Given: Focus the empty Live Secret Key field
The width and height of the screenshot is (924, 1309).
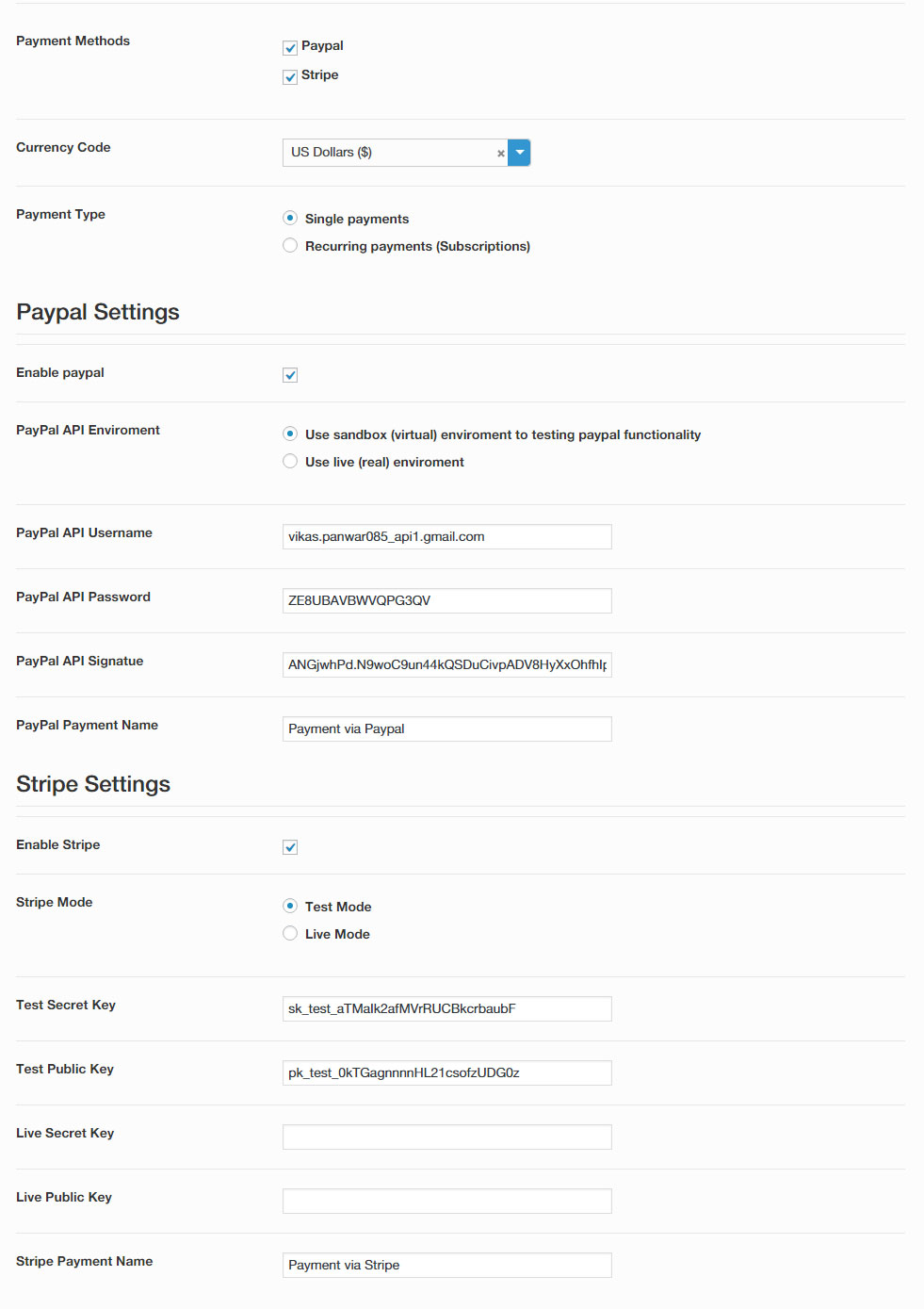Looking at the screenshot, I should coord(446,1137).
